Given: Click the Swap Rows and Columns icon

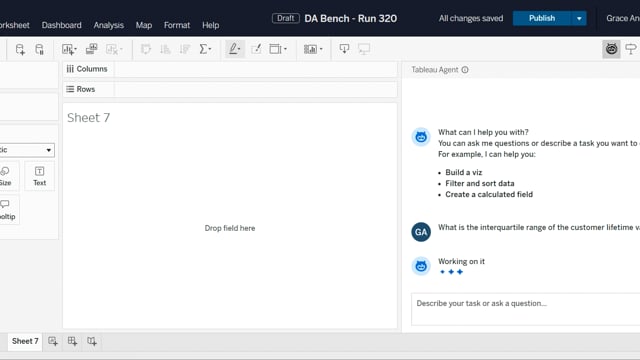Looking at the screenshot, I should click(x=146, y=49).
